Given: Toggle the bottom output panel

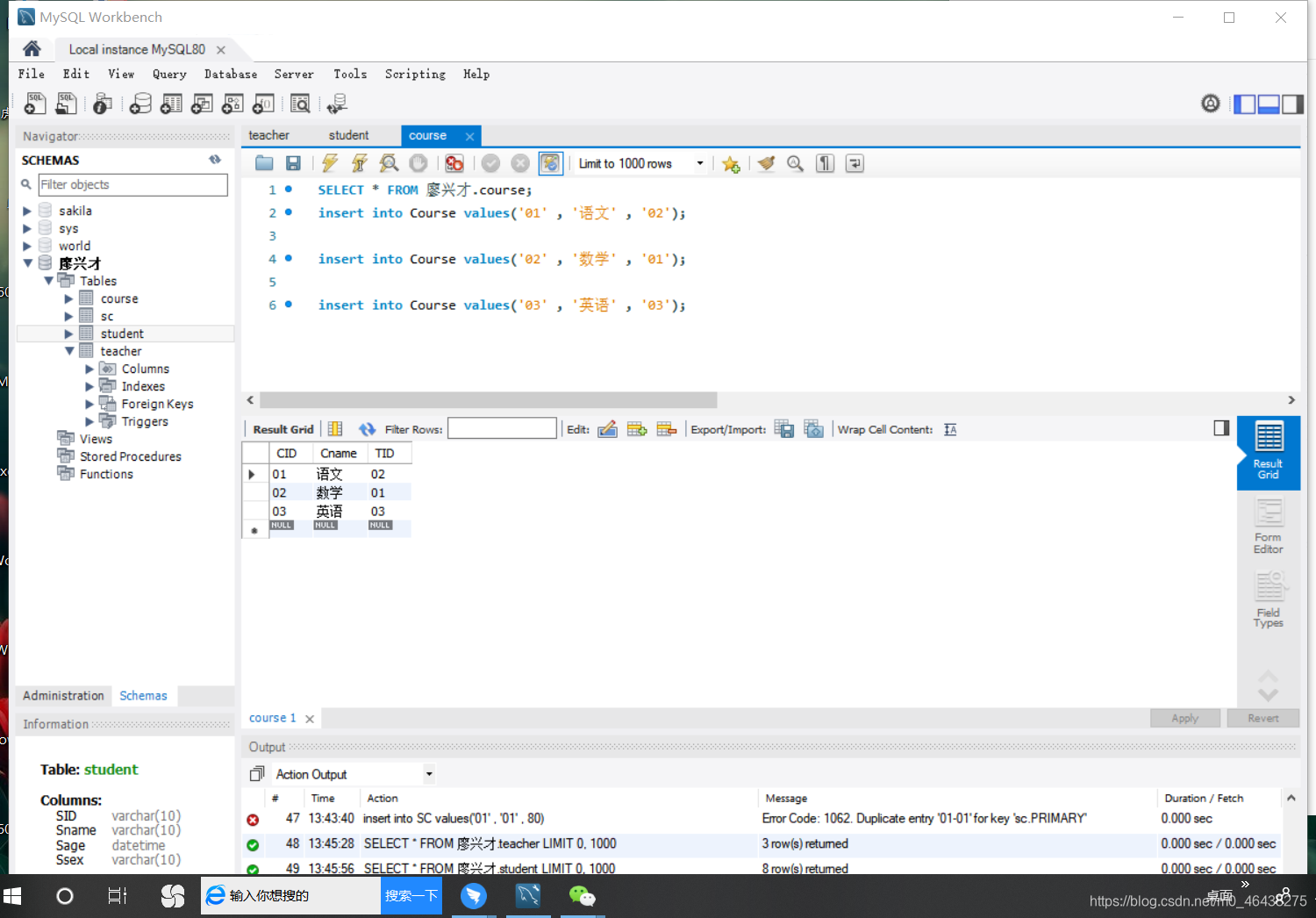Looking at the screenshot, I should coord(1269,104).
